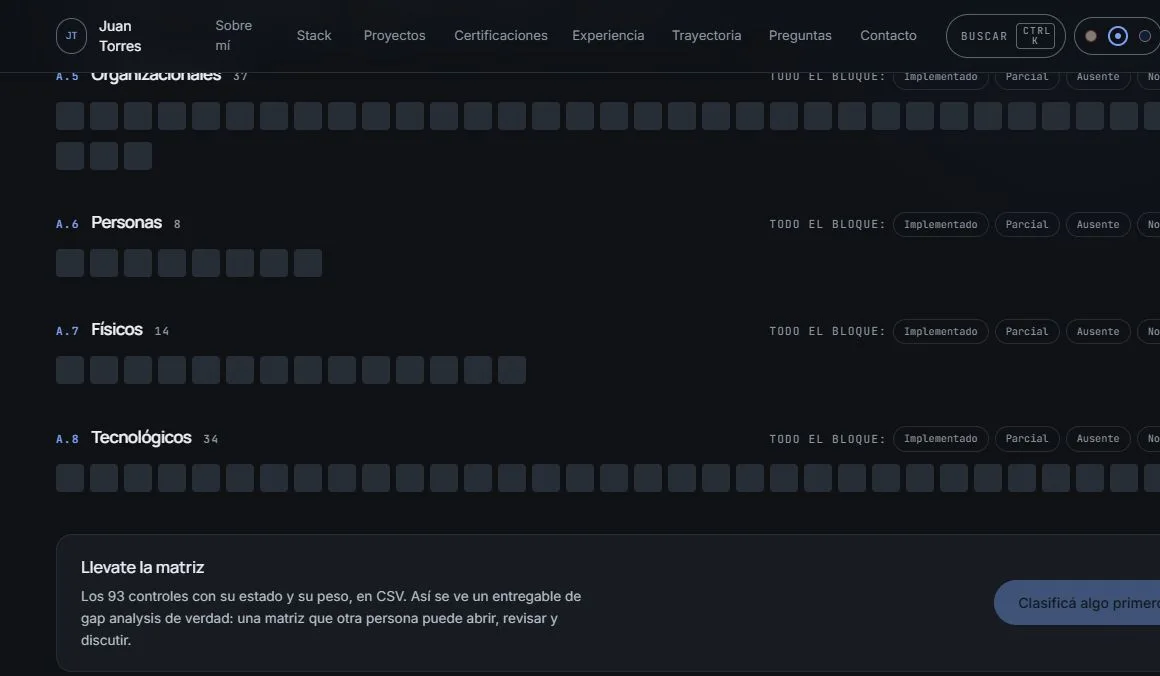
Task: Navigate to Proyectos
Action: pyautogui.click(x=394, y=36)
